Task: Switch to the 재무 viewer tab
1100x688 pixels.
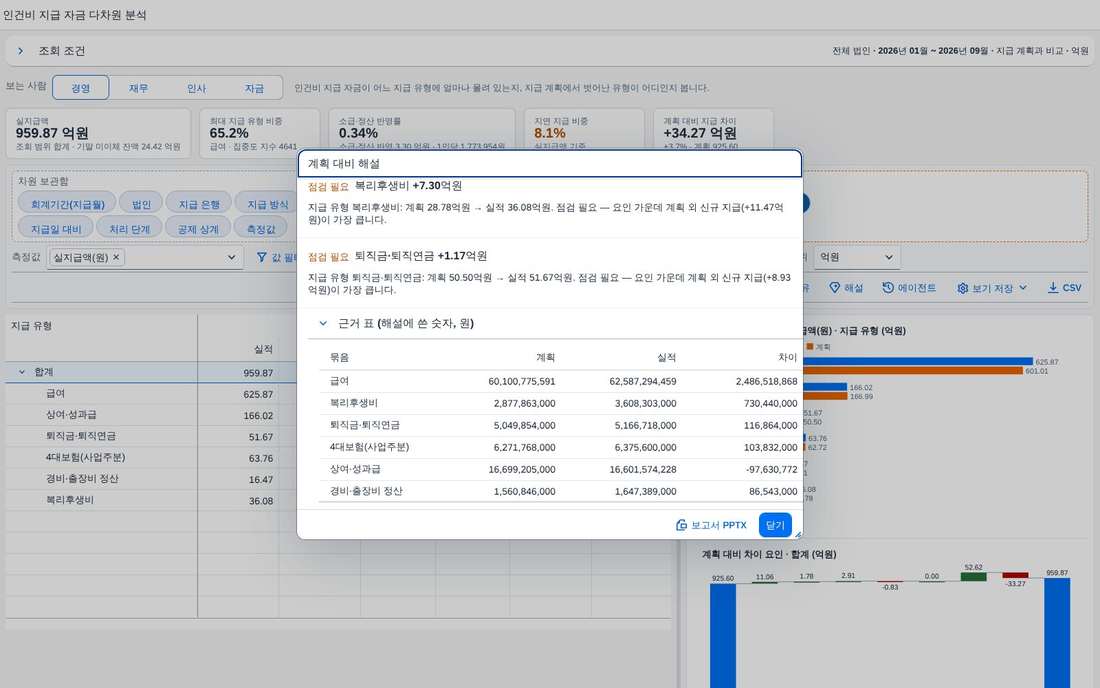Action: pyautogui.click(x=138, y=88)
